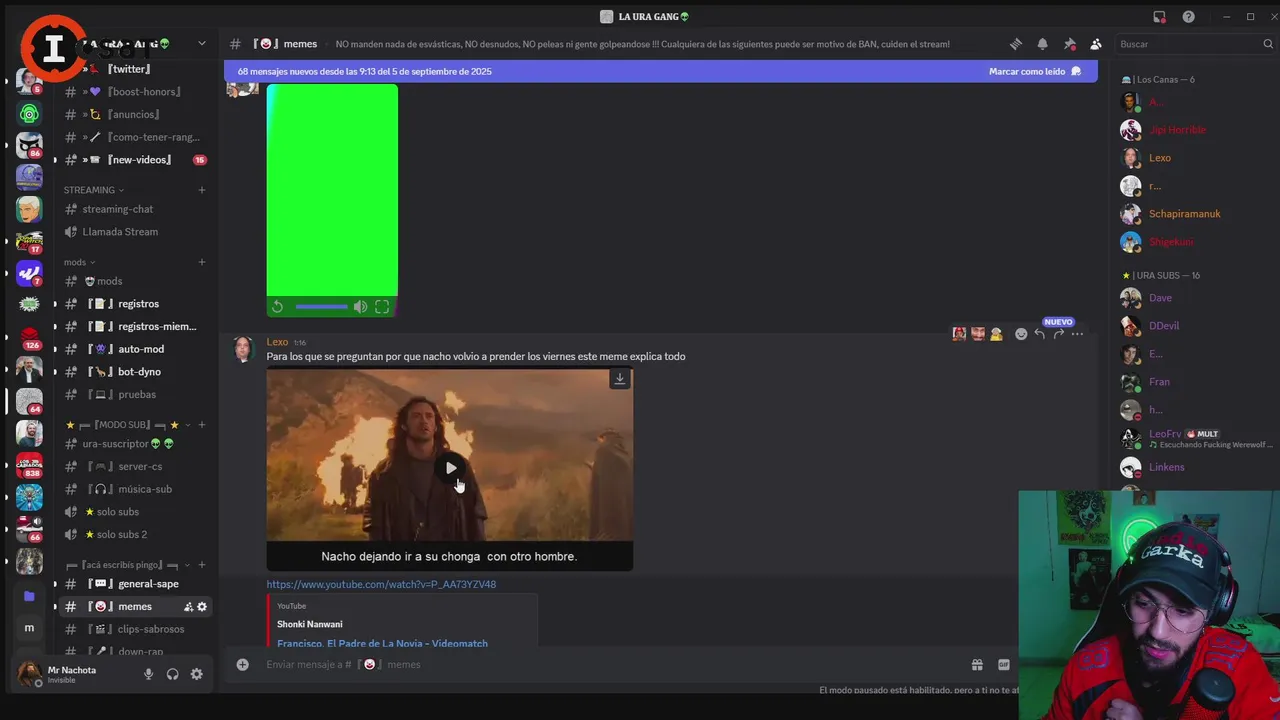This screenshot has width=1280, height=720.
Task: Create channel in the STREAMING category plus
Action: (x=202, y=190)
